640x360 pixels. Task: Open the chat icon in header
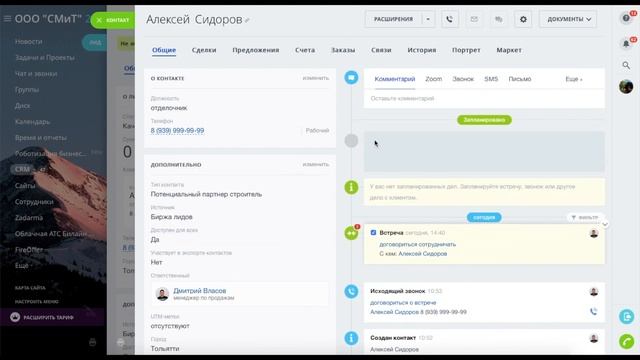click(x=498, y=19)
